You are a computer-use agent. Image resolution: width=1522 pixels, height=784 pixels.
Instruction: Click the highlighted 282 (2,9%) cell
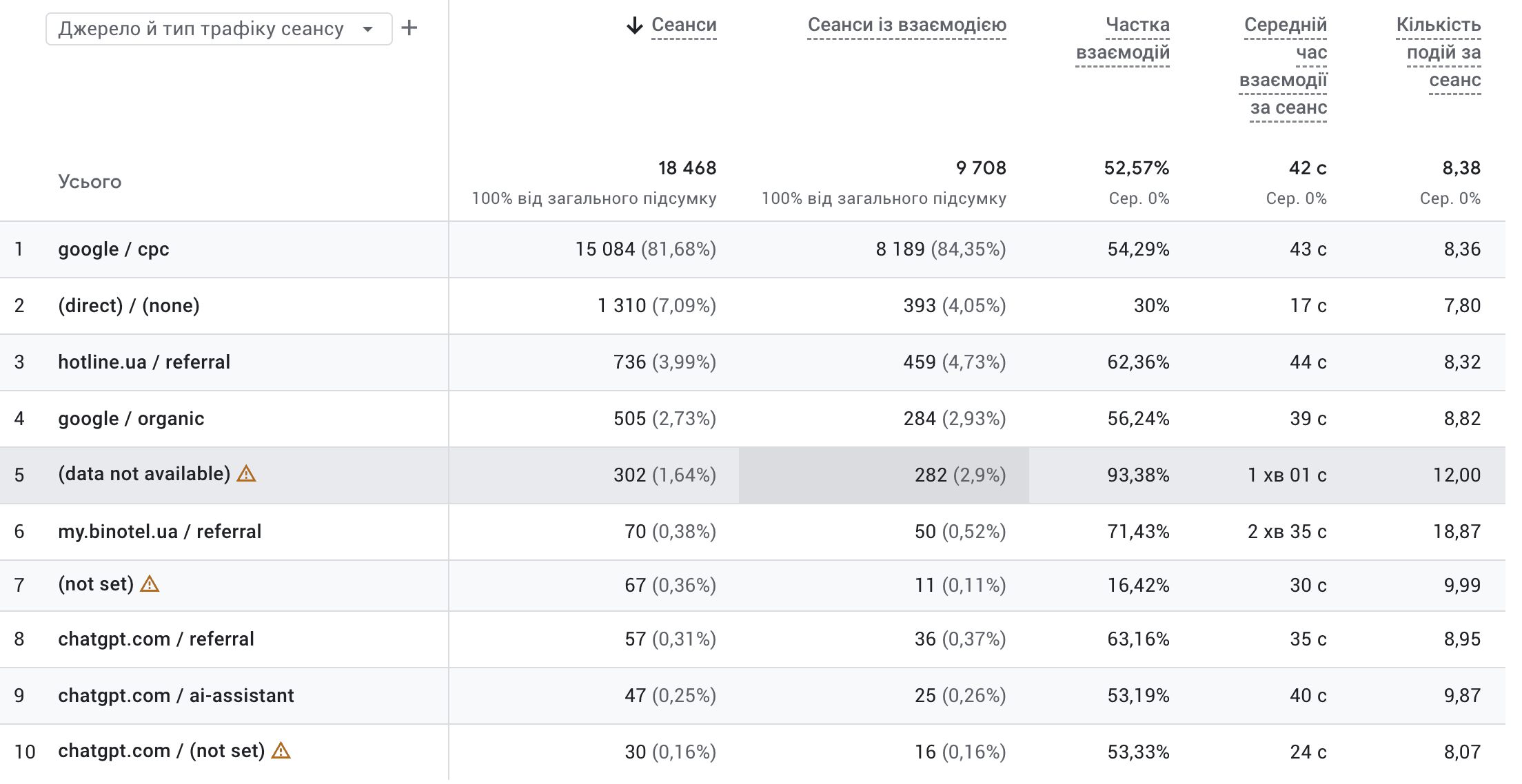pyautogui.click(x=884, y=475)
